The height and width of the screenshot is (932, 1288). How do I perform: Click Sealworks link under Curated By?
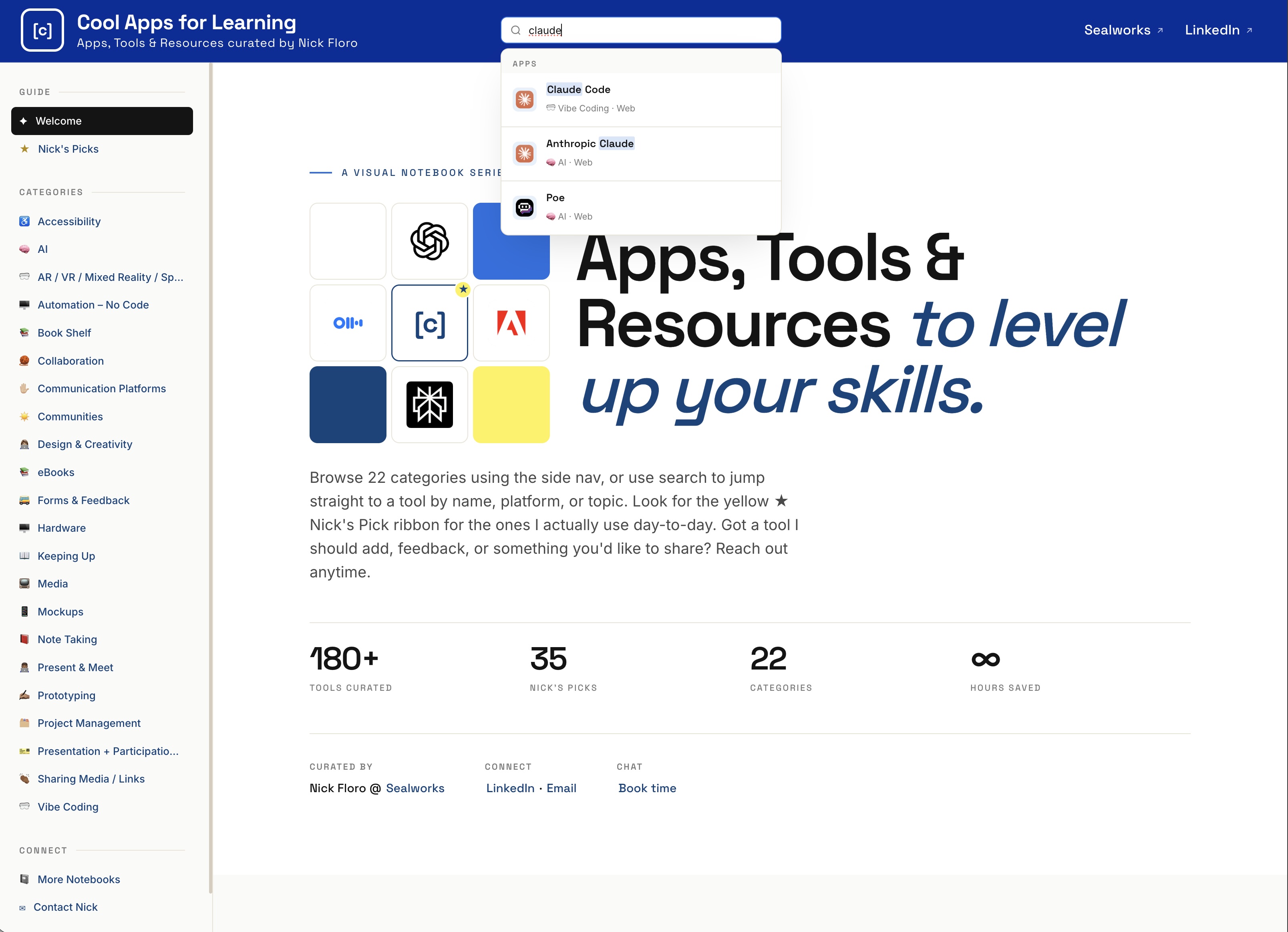click(x=415, y=788)
